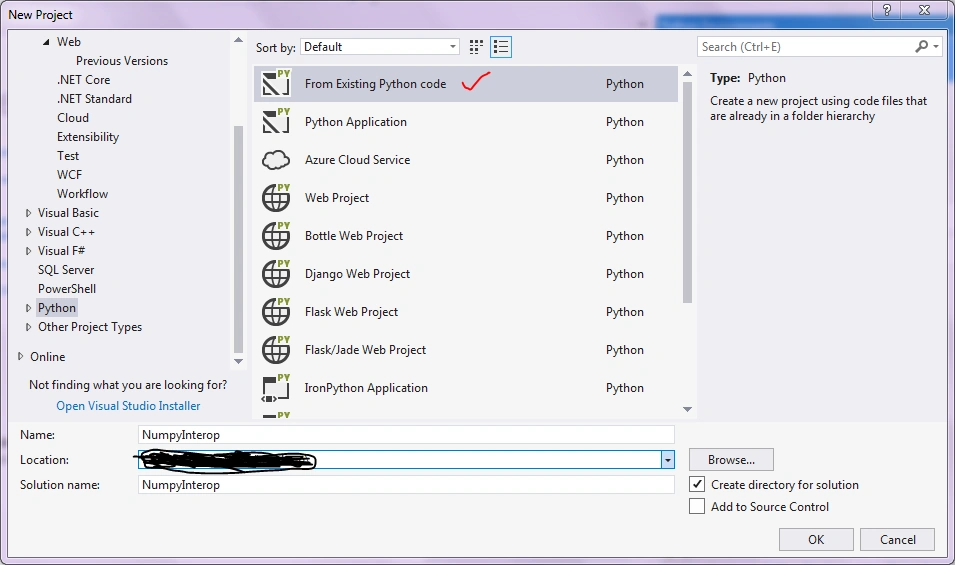This screenshot has width=955, height=565.
Task: Click the IronPython Application template icon
Action: coord(276,388)
